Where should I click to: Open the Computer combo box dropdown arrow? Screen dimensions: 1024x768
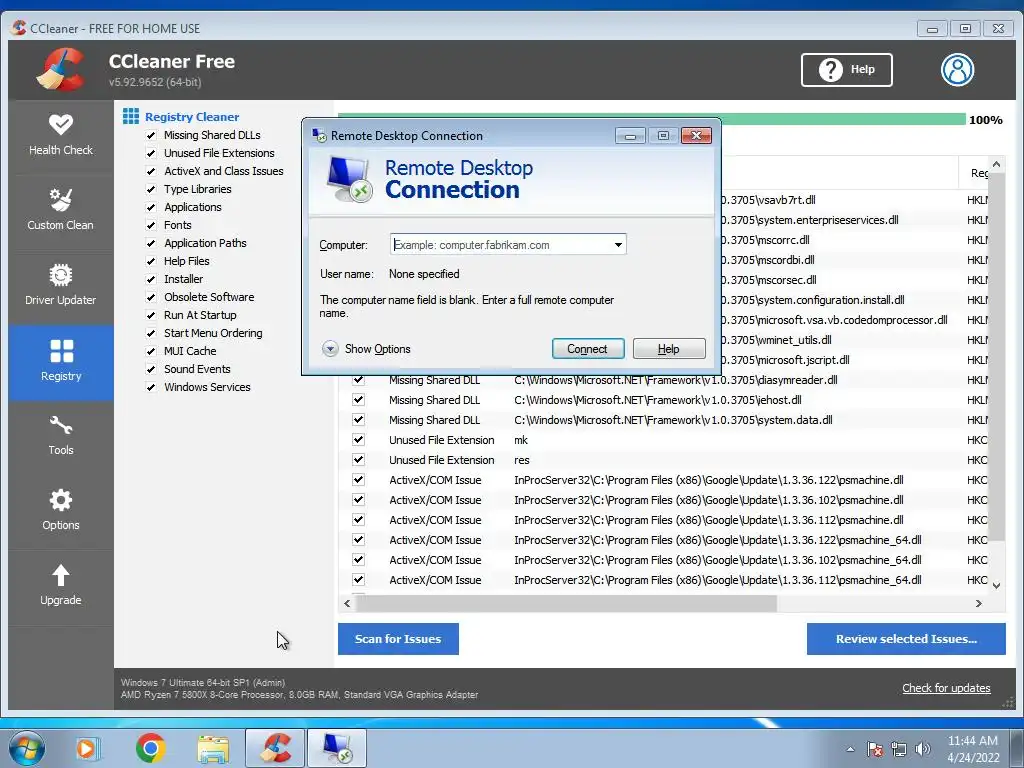coord(618,245)
